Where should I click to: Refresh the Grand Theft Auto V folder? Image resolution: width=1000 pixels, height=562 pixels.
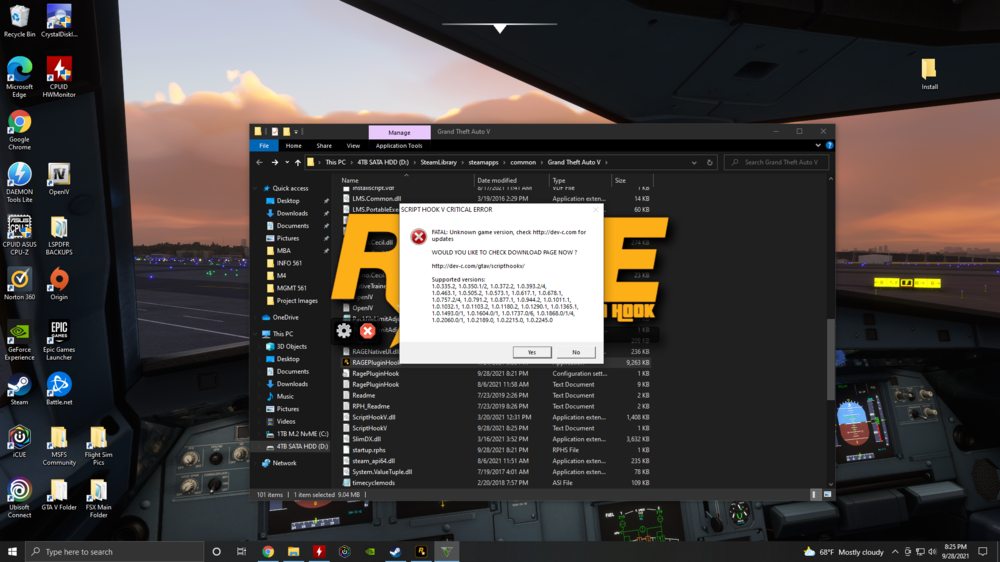click(x=709, y=163)
